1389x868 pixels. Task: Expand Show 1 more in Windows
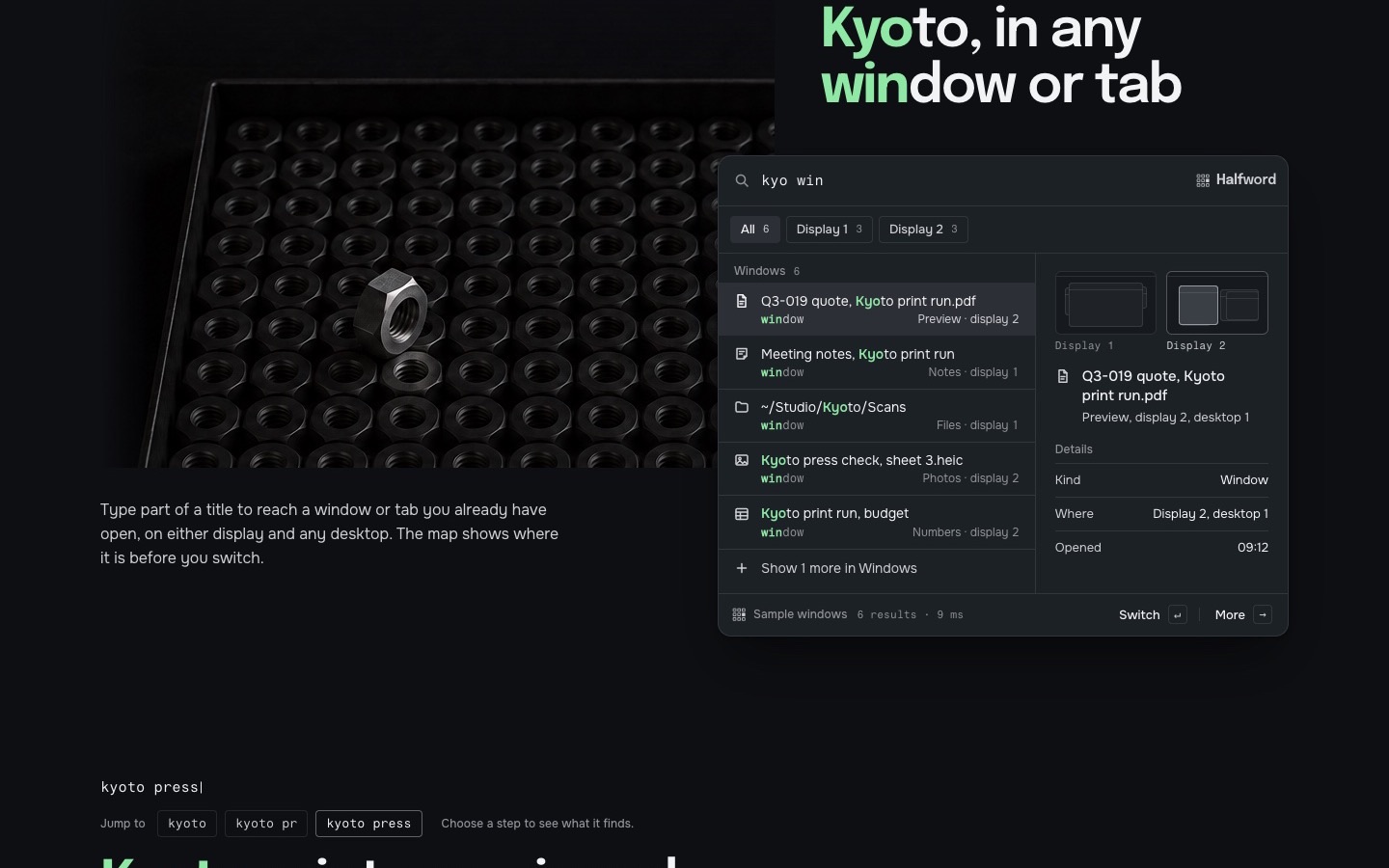tap(877, 568)
